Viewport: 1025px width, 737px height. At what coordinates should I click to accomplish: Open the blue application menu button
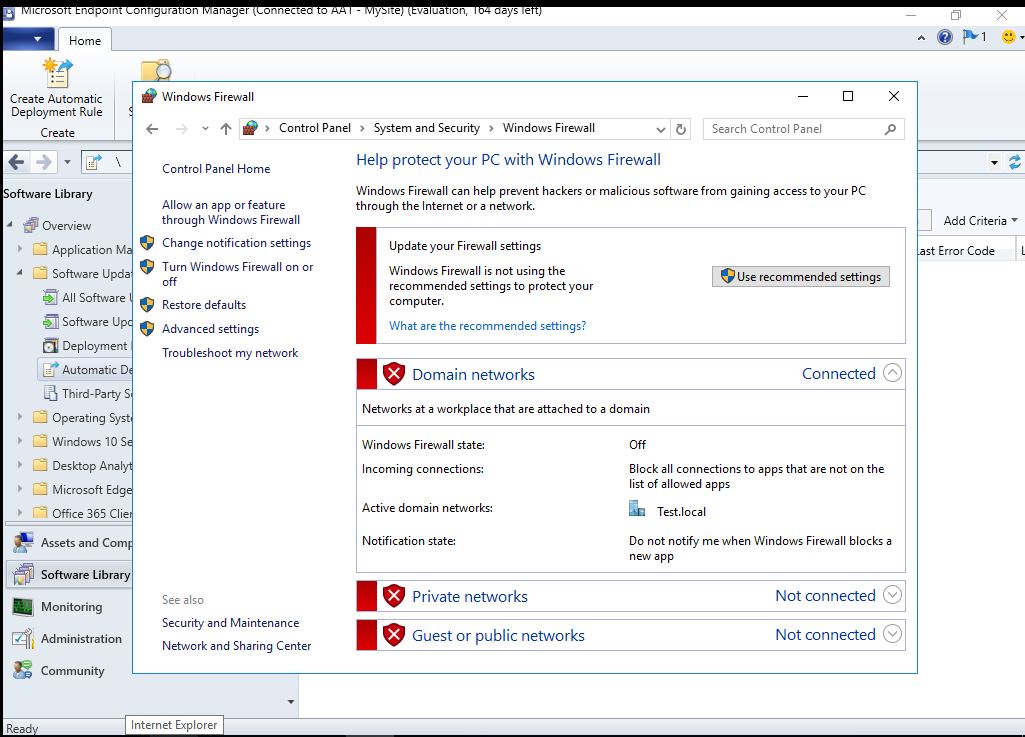click(29, 39)
